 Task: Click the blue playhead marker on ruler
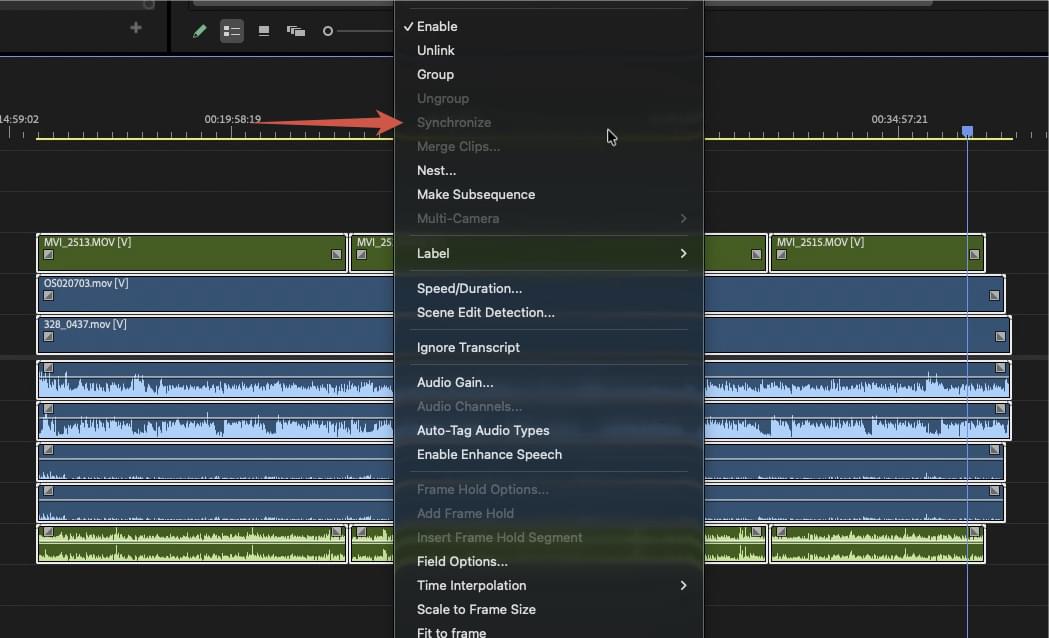point(967,130)
